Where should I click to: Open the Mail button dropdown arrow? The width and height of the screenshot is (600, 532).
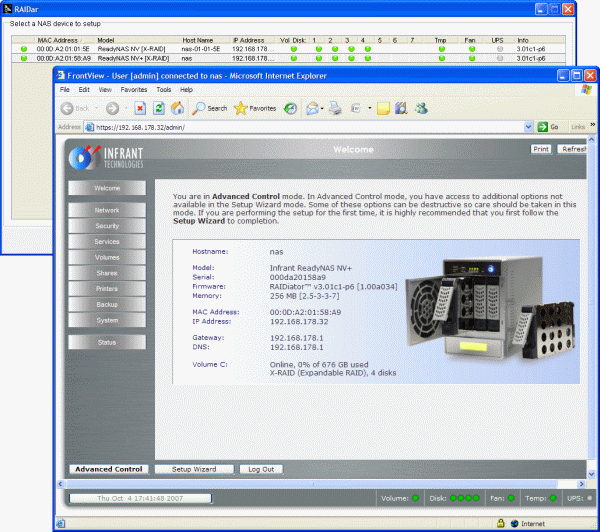click(322, 109)
